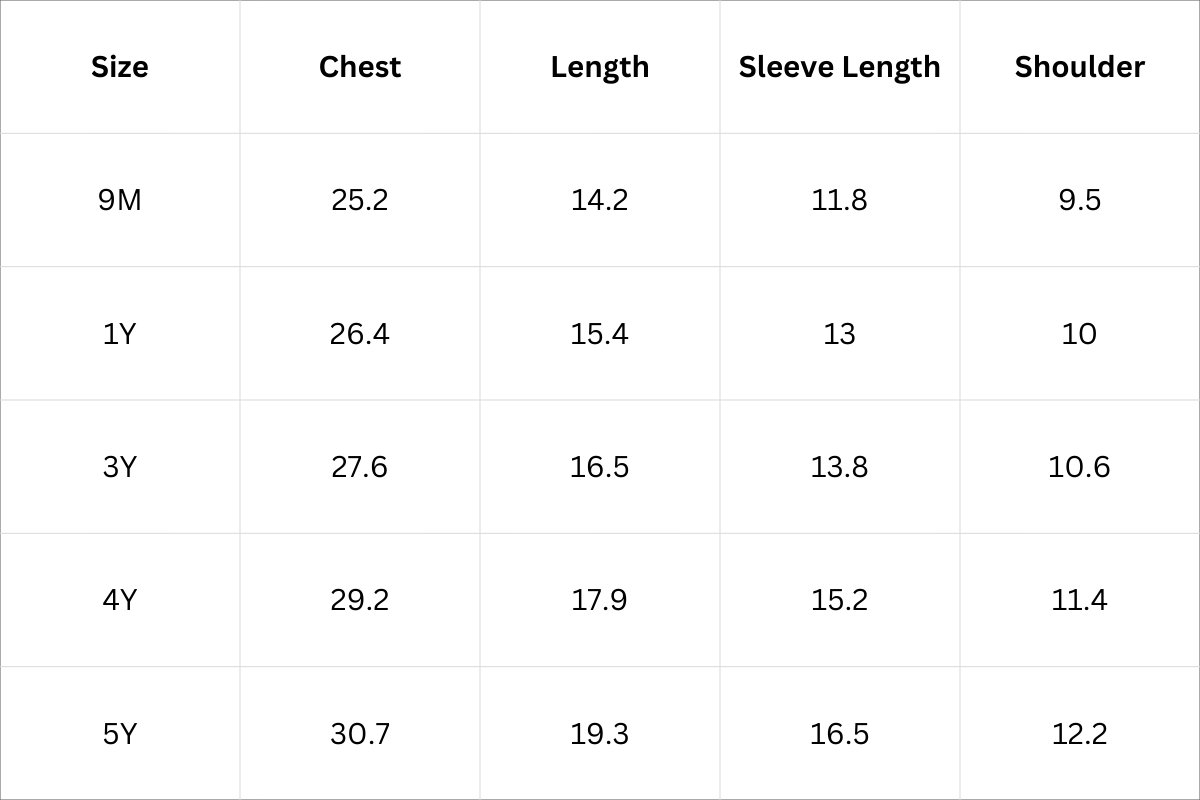Click the 30.7 chest value for 5Y

click(x=360, y=734)
